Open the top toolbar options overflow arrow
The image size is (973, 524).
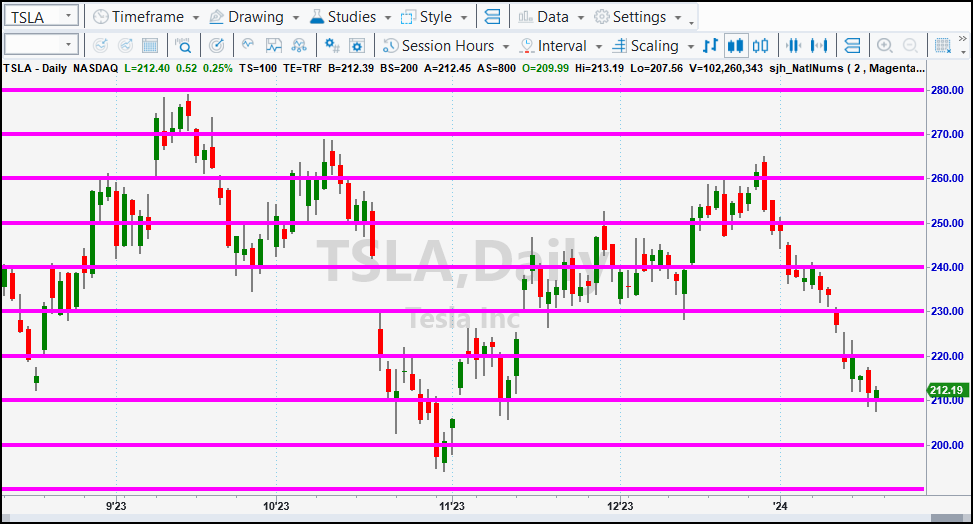coord(692,22)
